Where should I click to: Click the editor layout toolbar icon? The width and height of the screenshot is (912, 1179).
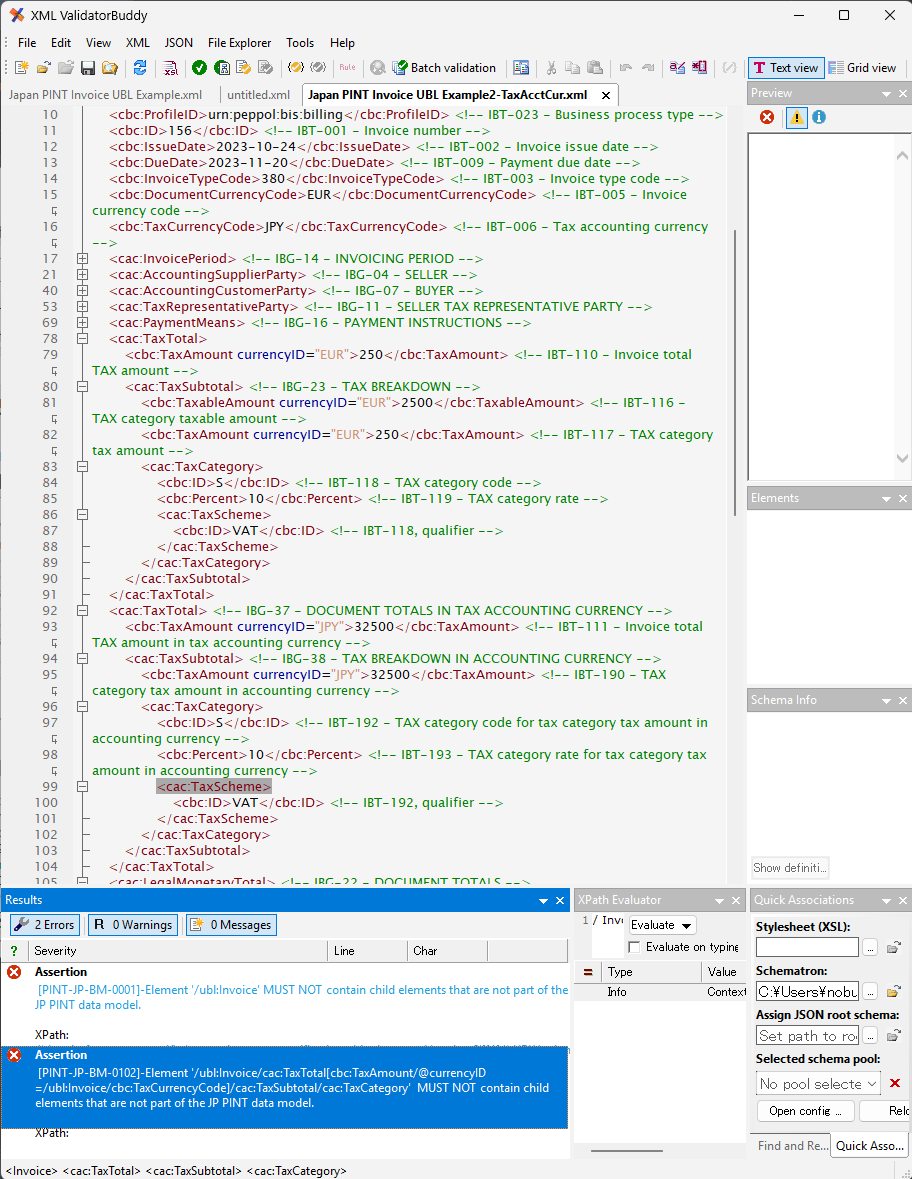(x=521, y=68)
